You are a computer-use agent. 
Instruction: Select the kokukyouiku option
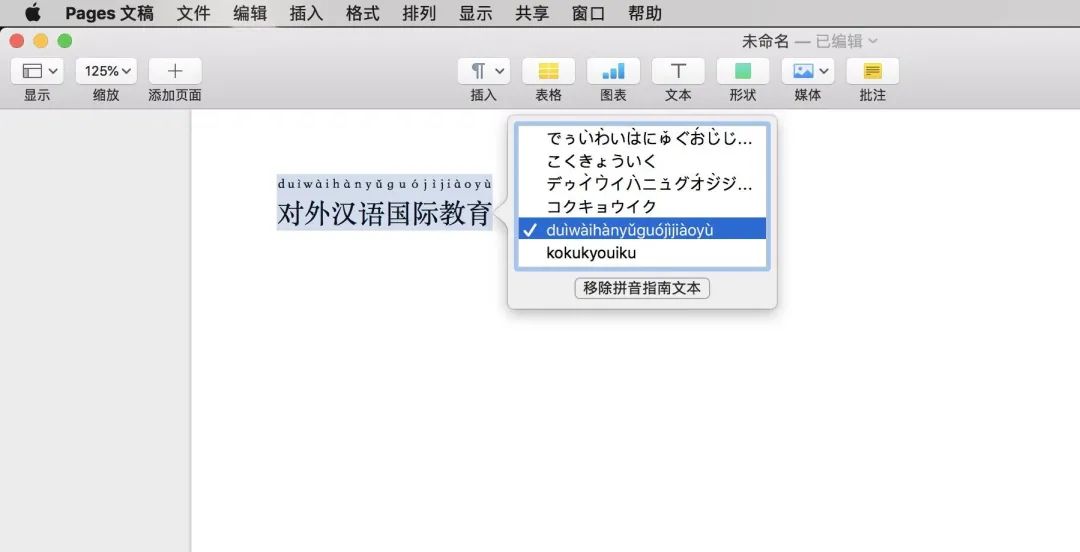(x=642, y=252)
